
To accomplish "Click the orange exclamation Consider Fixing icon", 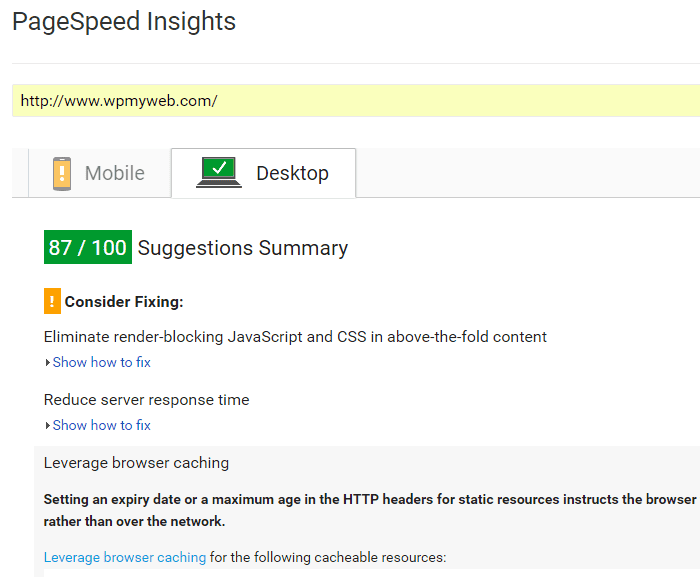I will click(52, 301).
